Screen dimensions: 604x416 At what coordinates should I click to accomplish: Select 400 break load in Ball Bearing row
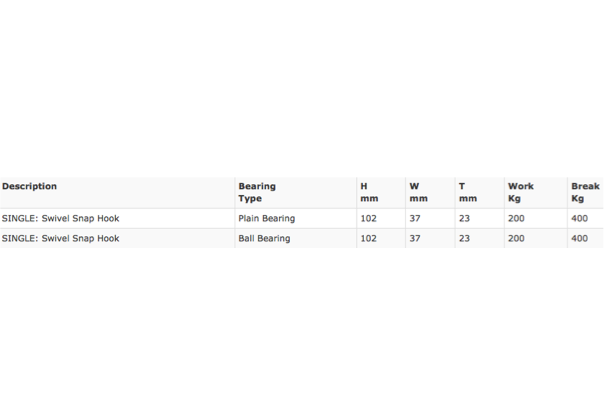[x=579, y=238]
